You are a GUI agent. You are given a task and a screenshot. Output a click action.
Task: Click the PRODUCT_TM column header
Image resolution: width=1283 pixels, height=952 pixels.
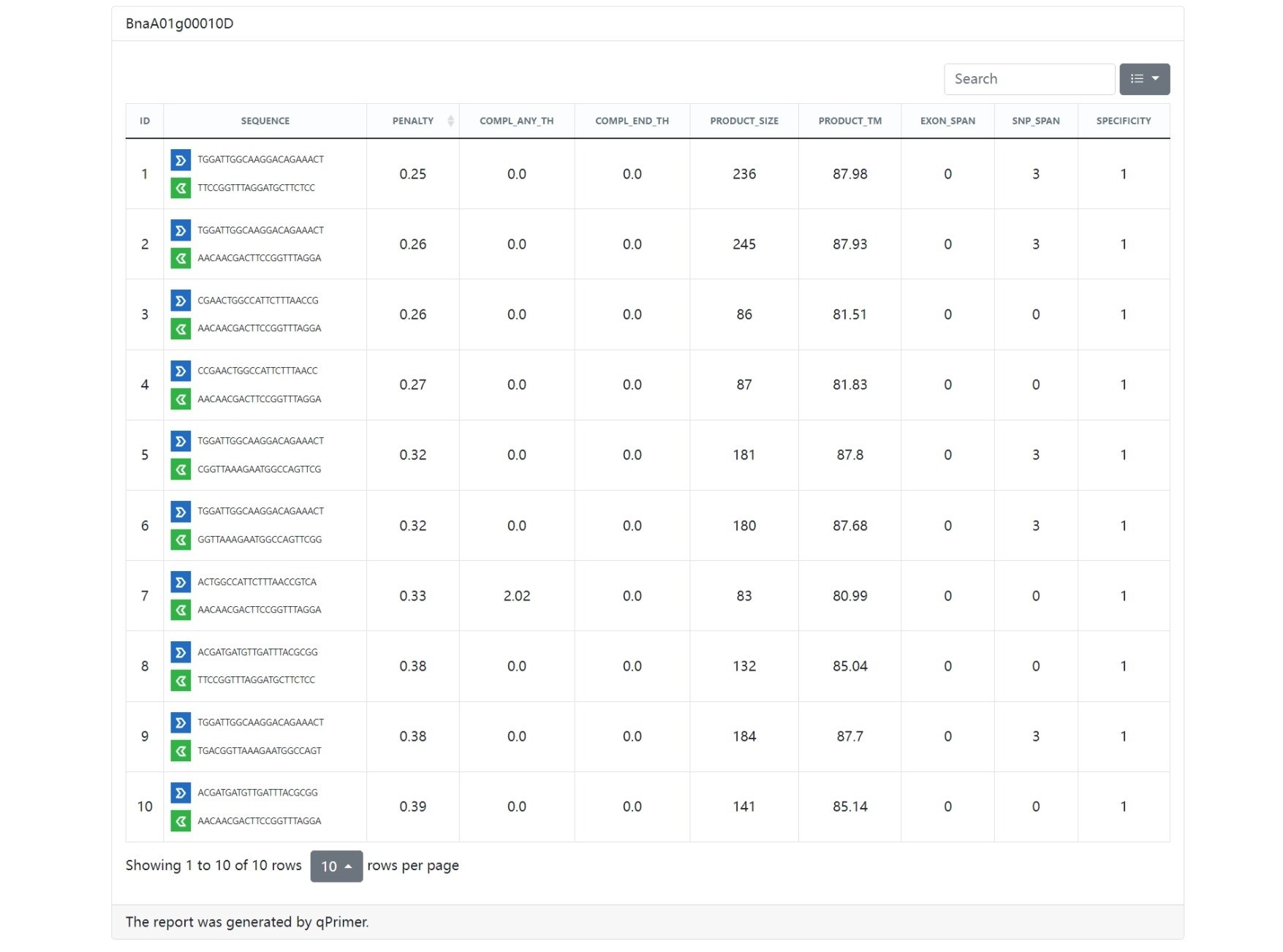point(849,121)
